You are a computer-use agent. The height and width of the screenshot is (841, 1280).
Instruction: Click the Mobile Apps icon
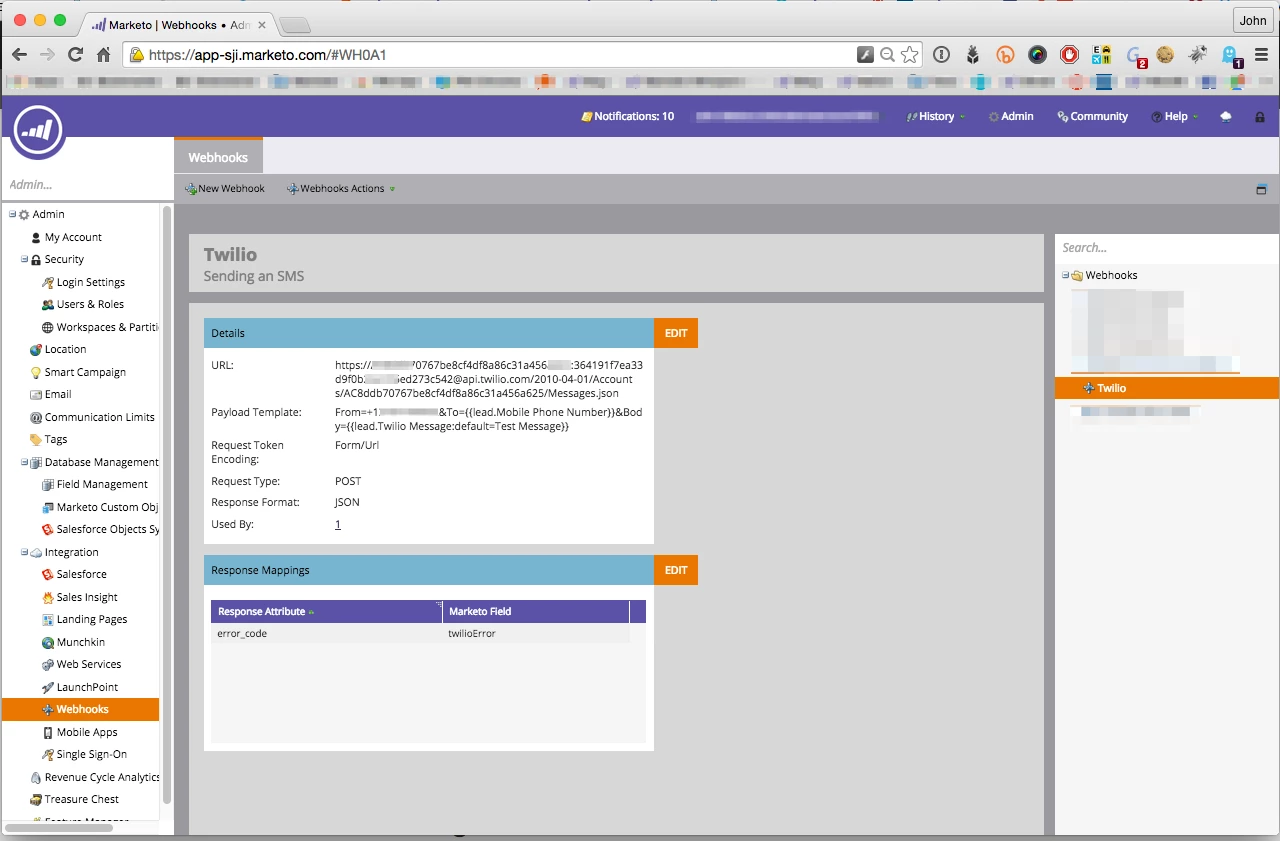[48, 732]
